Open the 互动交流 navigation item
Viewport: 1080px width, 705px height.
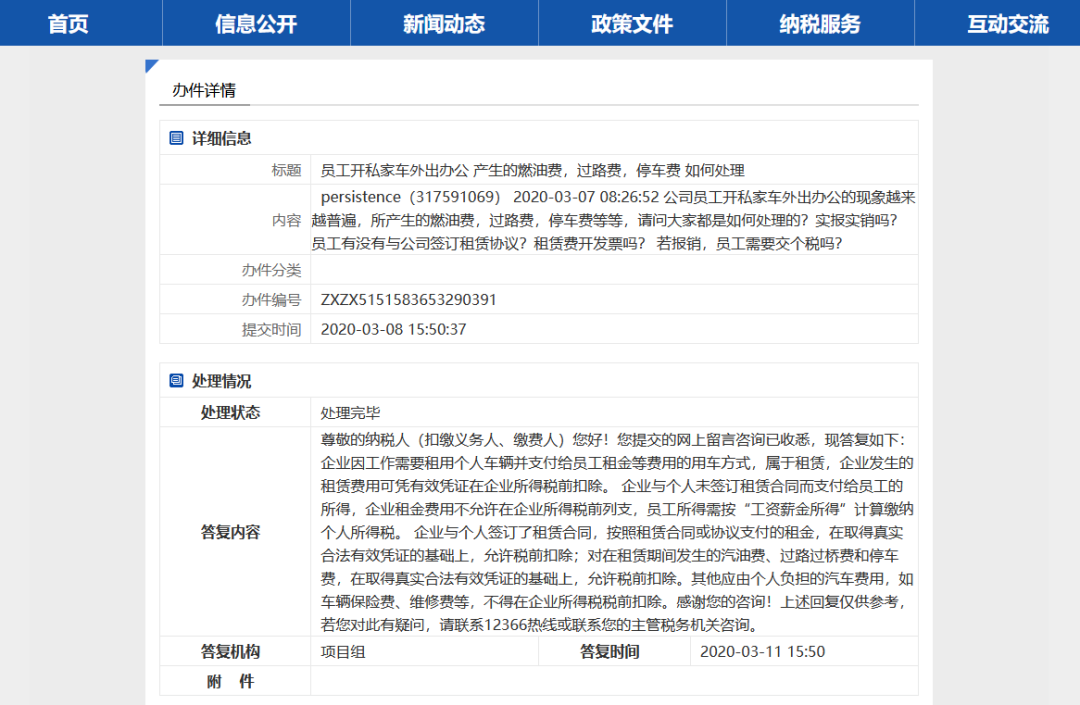pos(1008,24)
